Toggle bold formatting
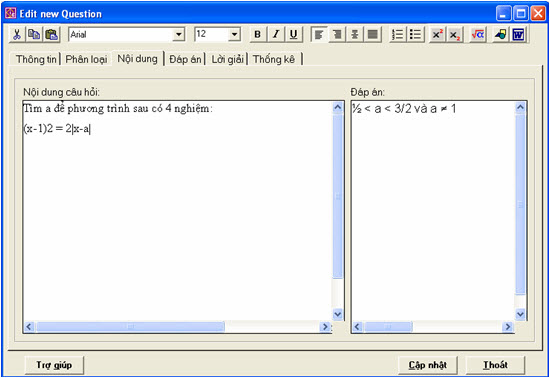This screenshot has height=378, width=550. pos(257,35)
